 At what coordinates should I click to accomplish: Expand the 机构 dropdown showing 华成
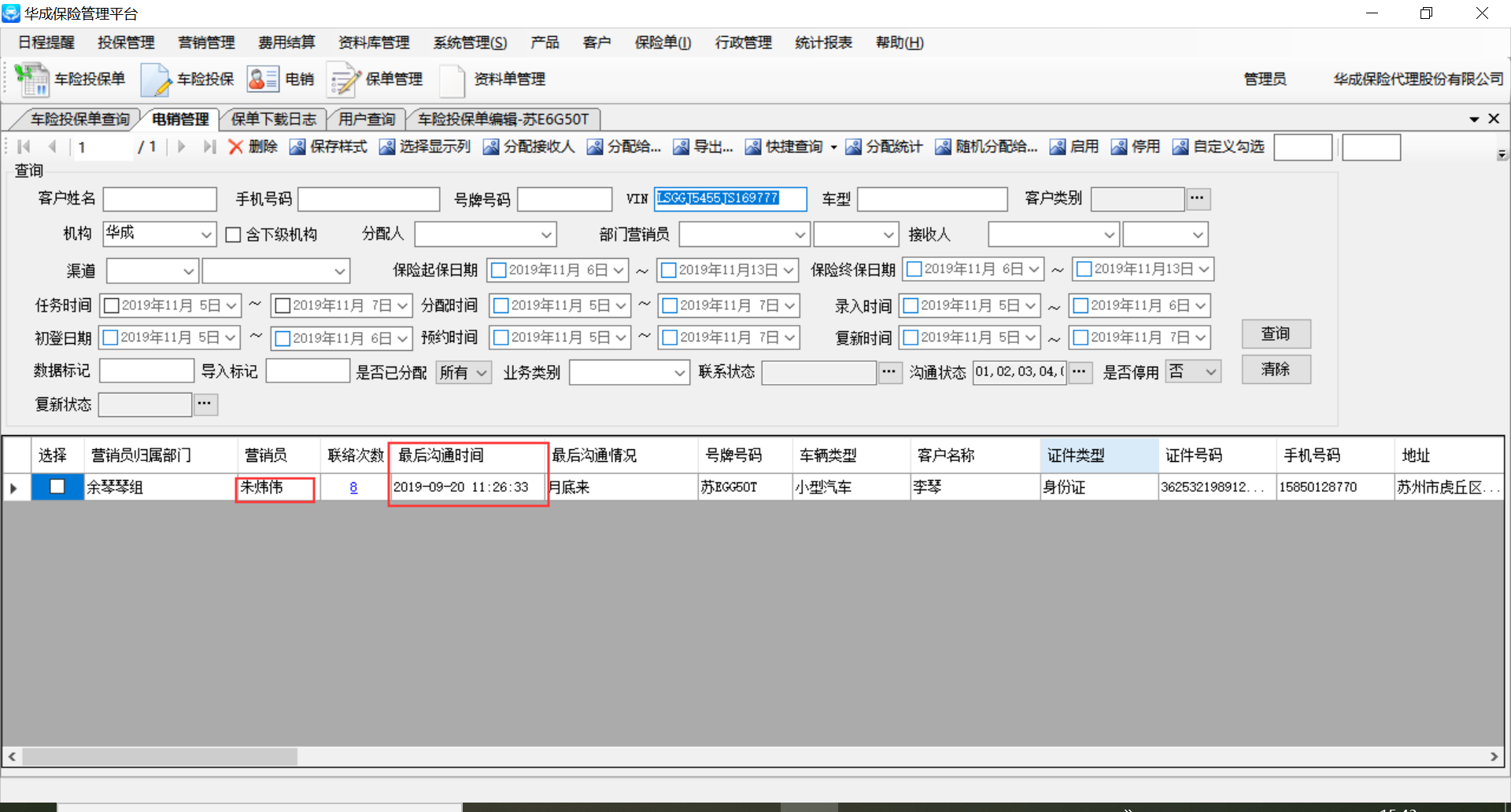[205, 234]
